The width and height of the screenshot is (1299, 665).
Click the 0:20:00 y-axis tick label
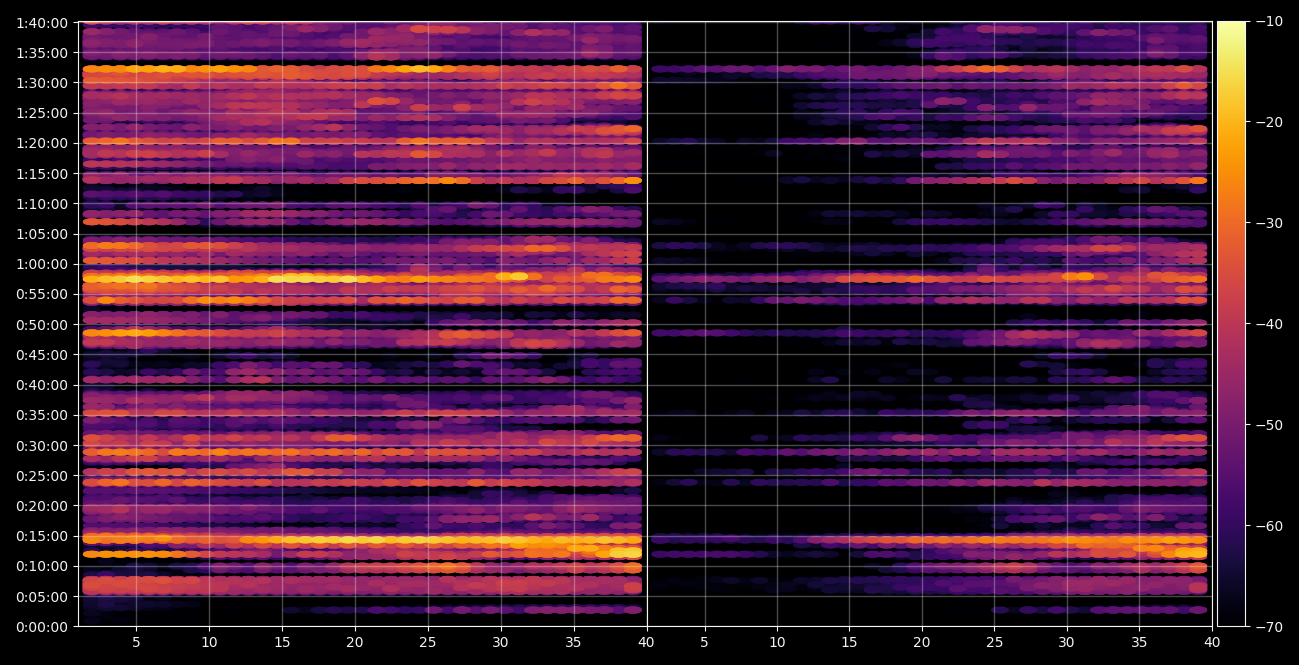[x=41, y=506]
